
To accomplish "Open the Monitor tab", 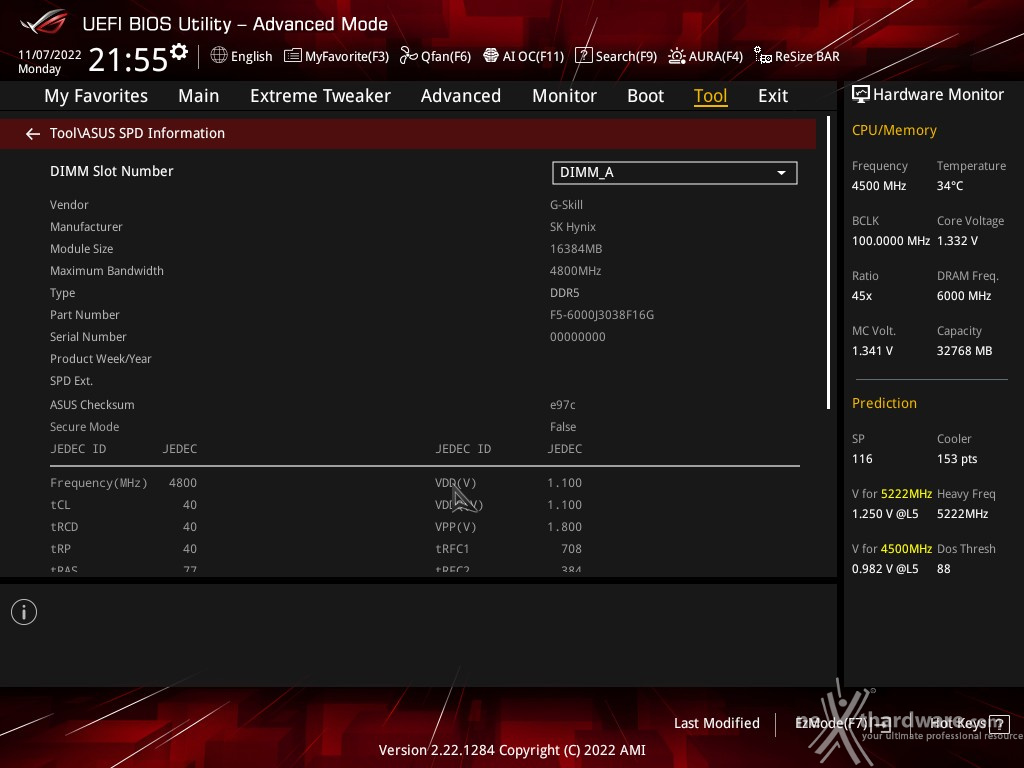I will tap(564, 96).
